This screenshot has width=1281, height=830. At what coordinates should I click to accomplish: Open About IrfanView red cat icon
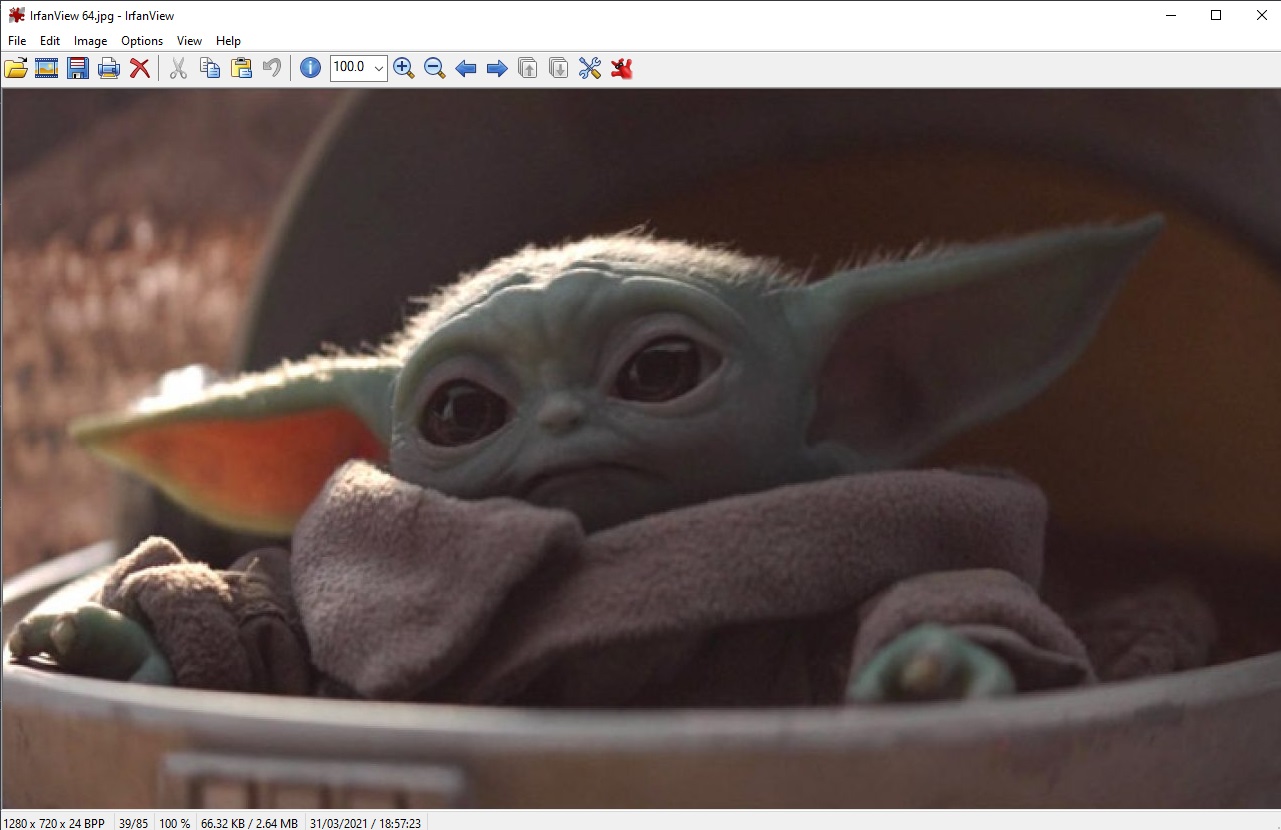(622, 68)
